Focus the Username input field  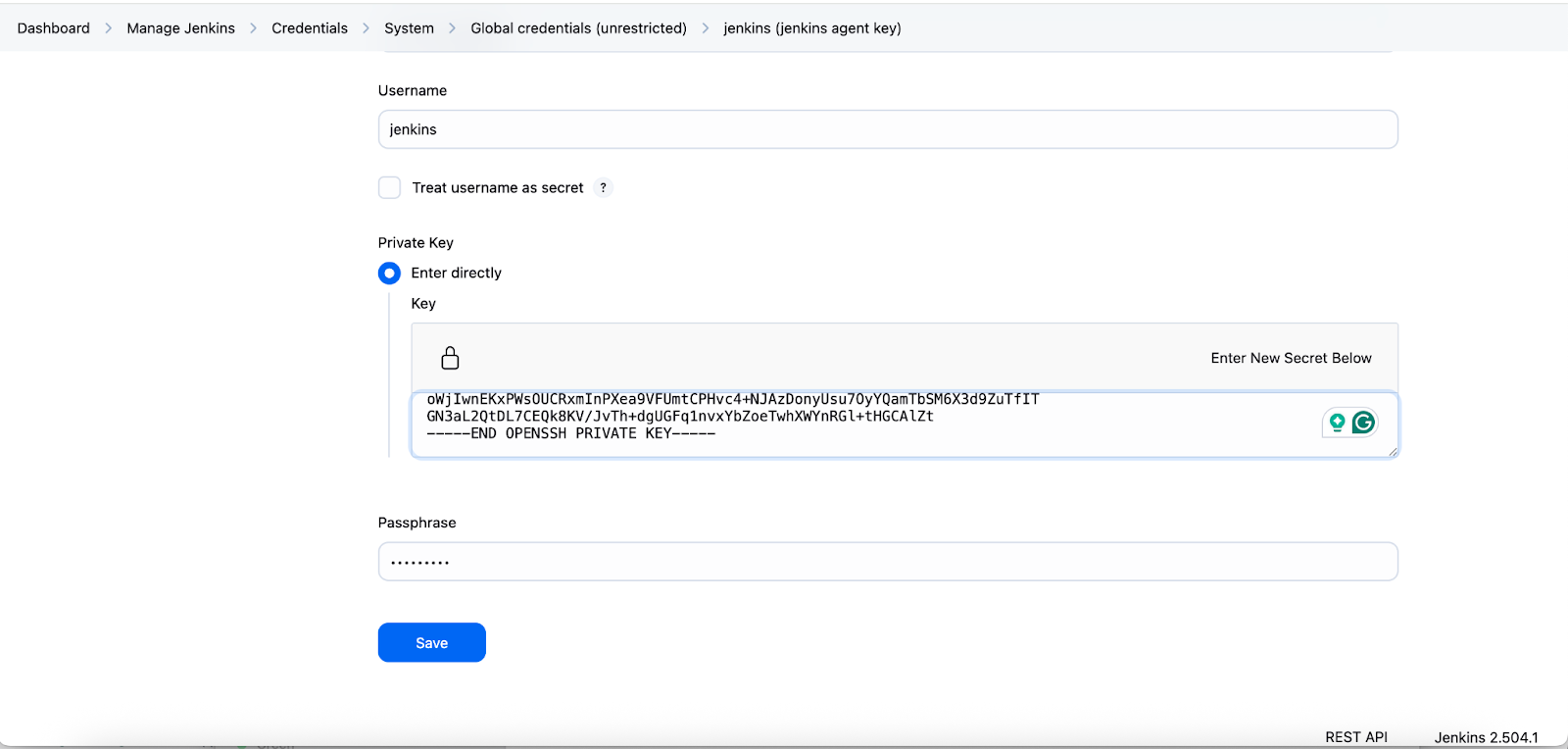tap(888, 129)
